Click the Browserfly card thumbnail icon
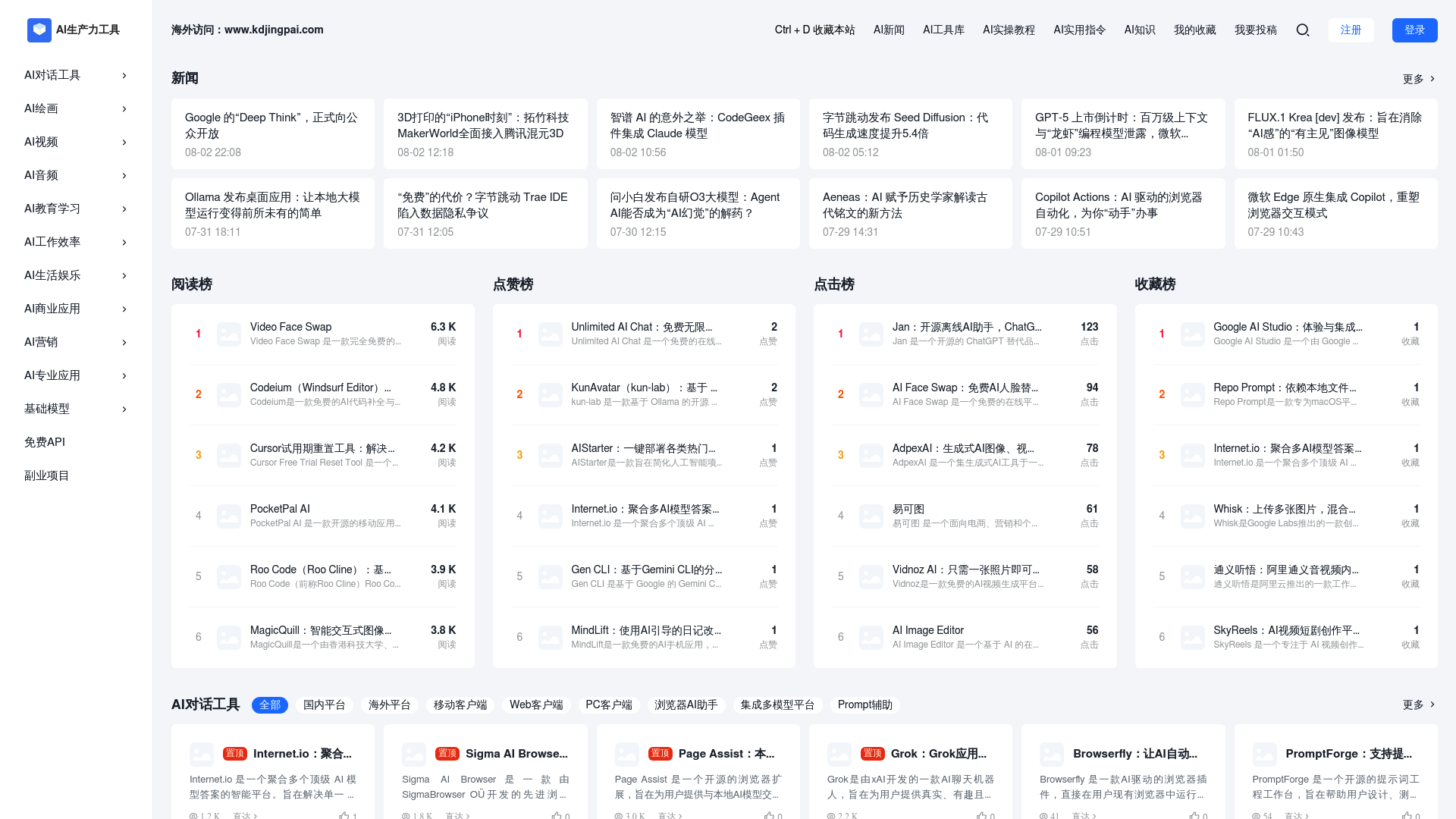 (1052, 754)
